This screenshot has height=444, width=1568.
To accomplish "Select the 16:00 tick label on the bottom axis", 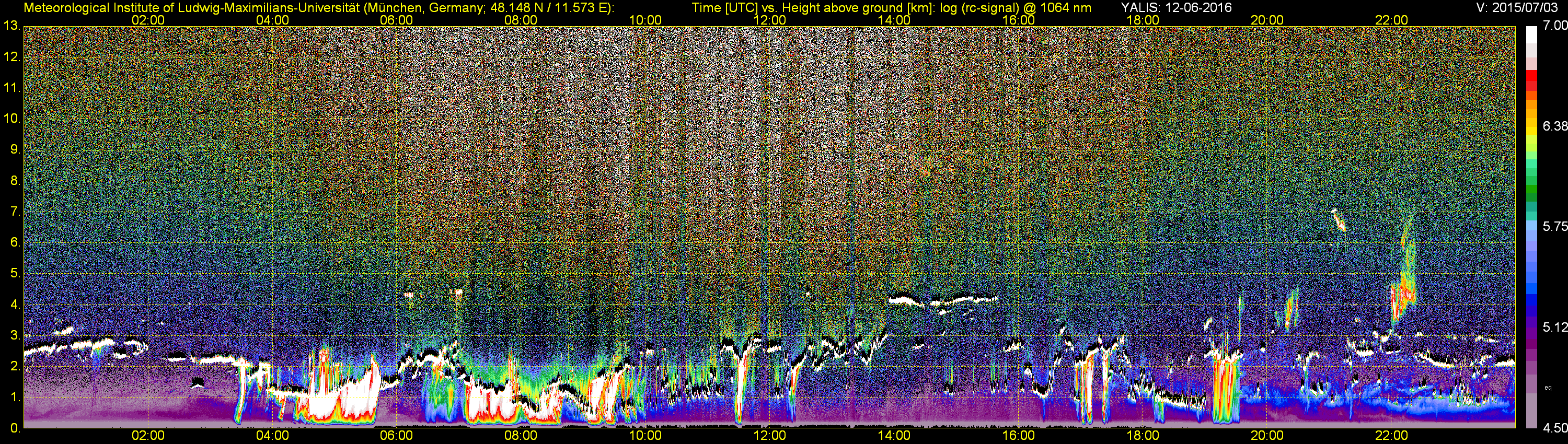I will point(1018,436).
